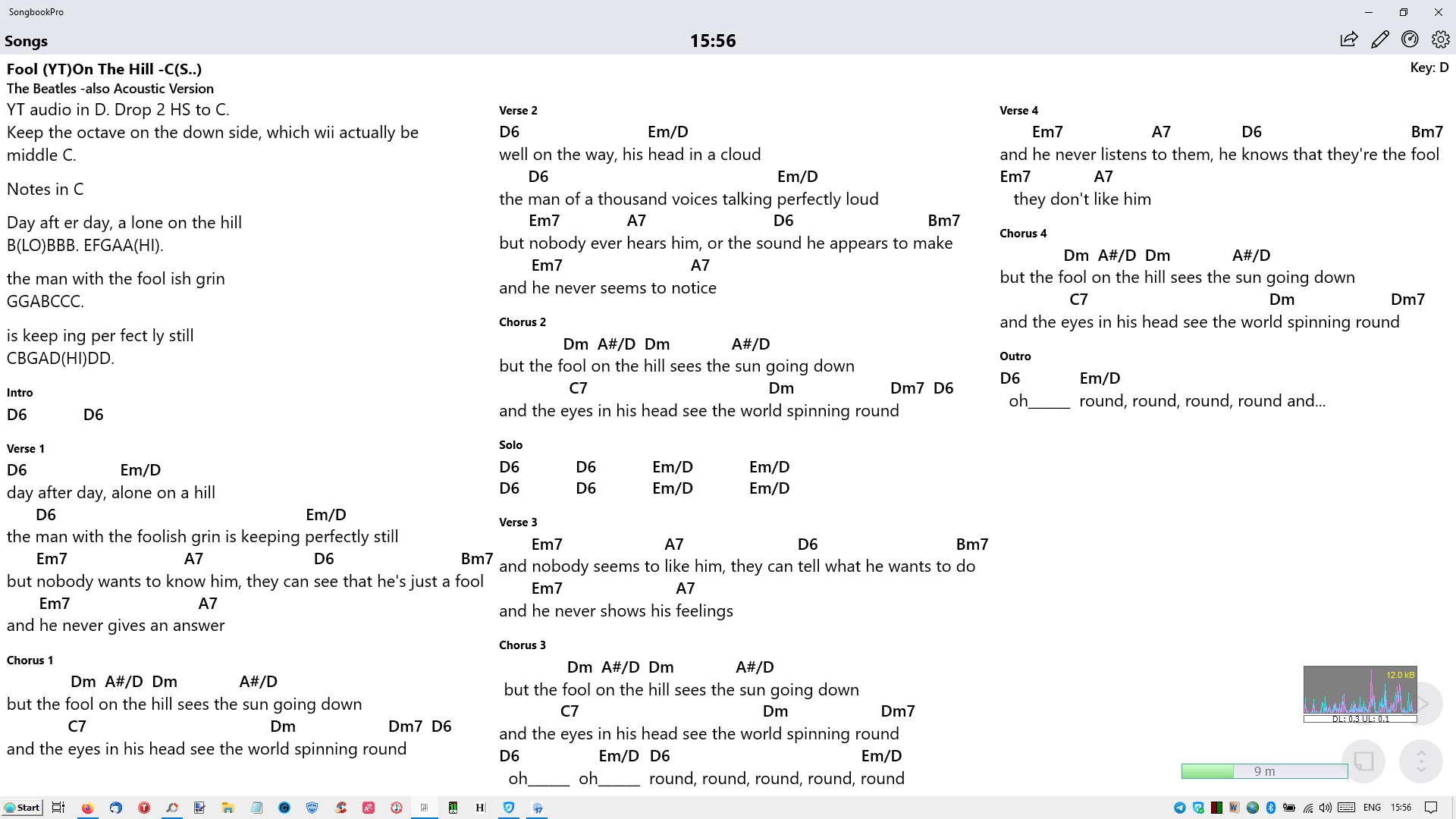
Task: Click the 9 m green progress bar
Action: tap(1264, 771)
